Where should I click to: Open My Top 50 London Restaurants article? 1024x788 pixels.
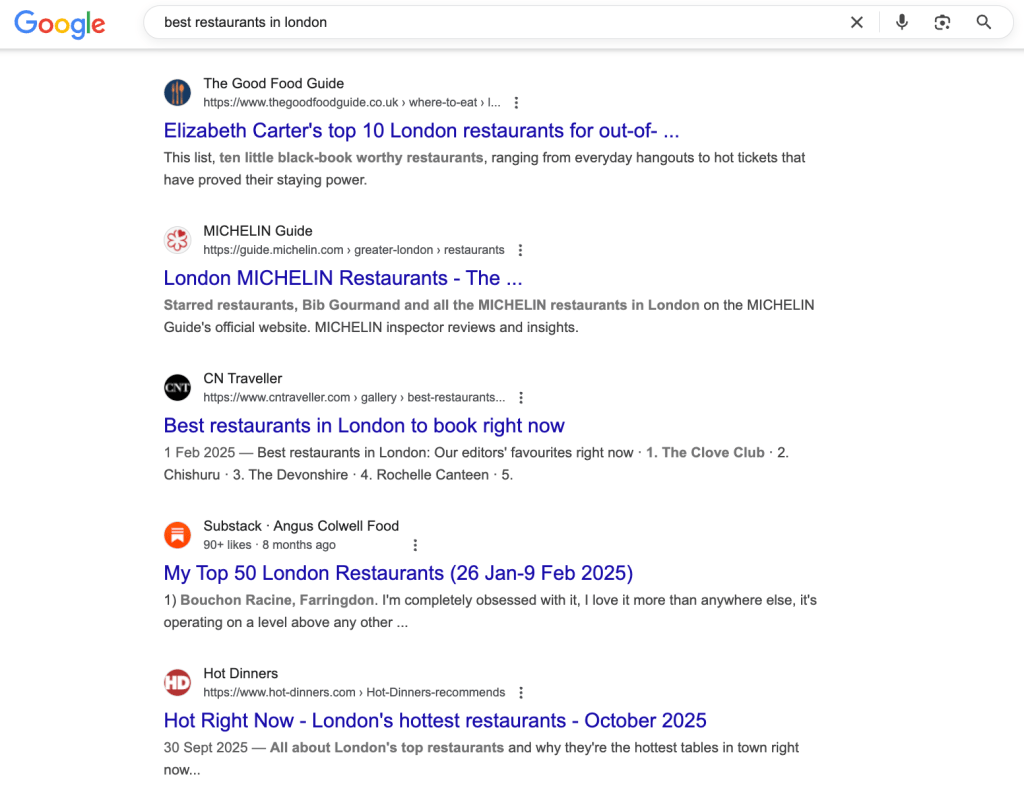pos(398,573)
